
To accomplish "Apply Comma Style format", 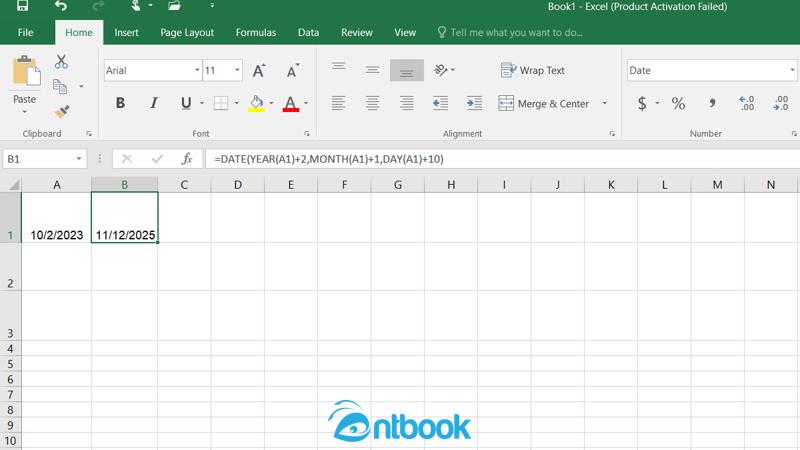I will point(712,104).
